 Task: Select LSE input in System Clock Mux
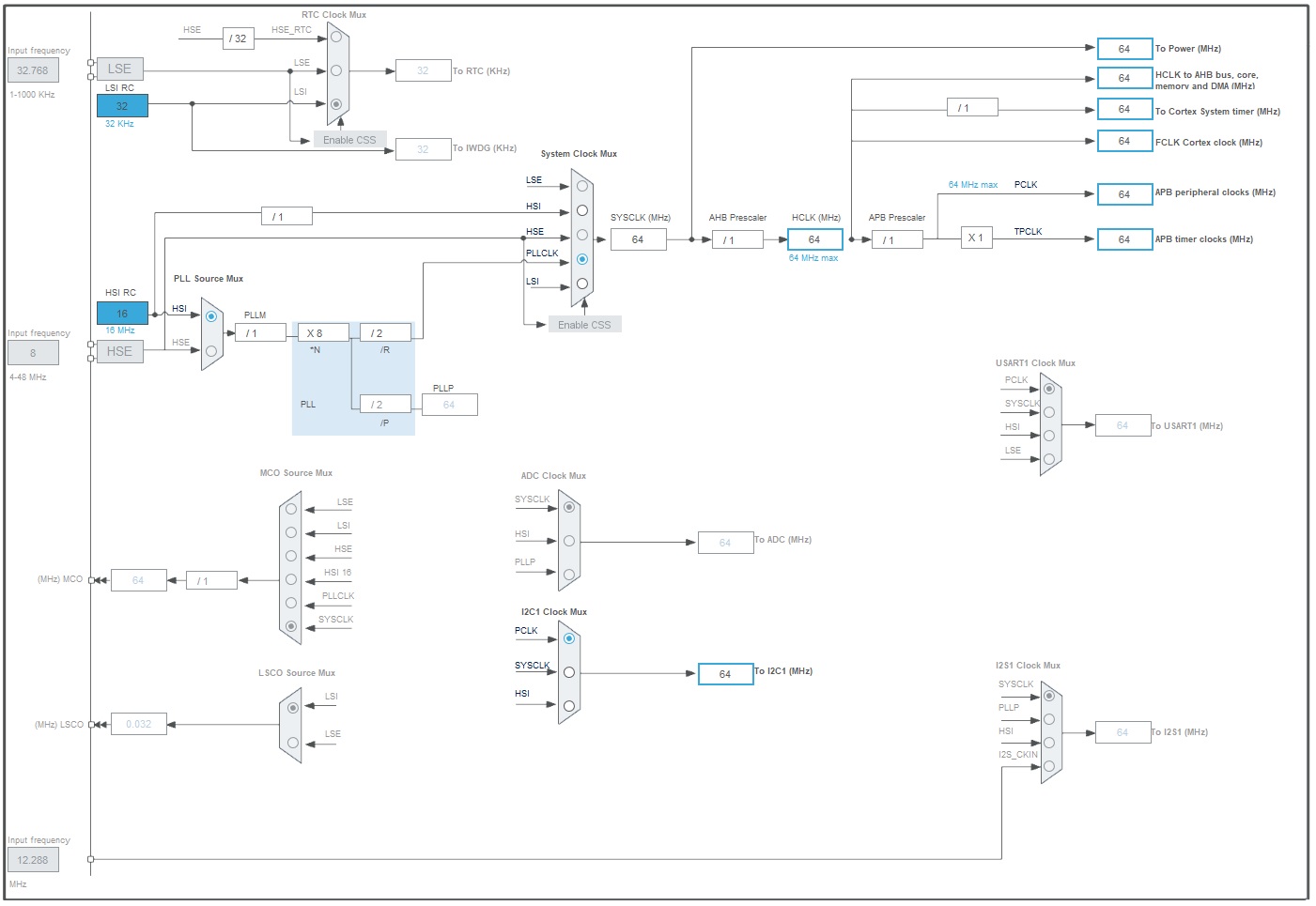[x=582, y=186]
